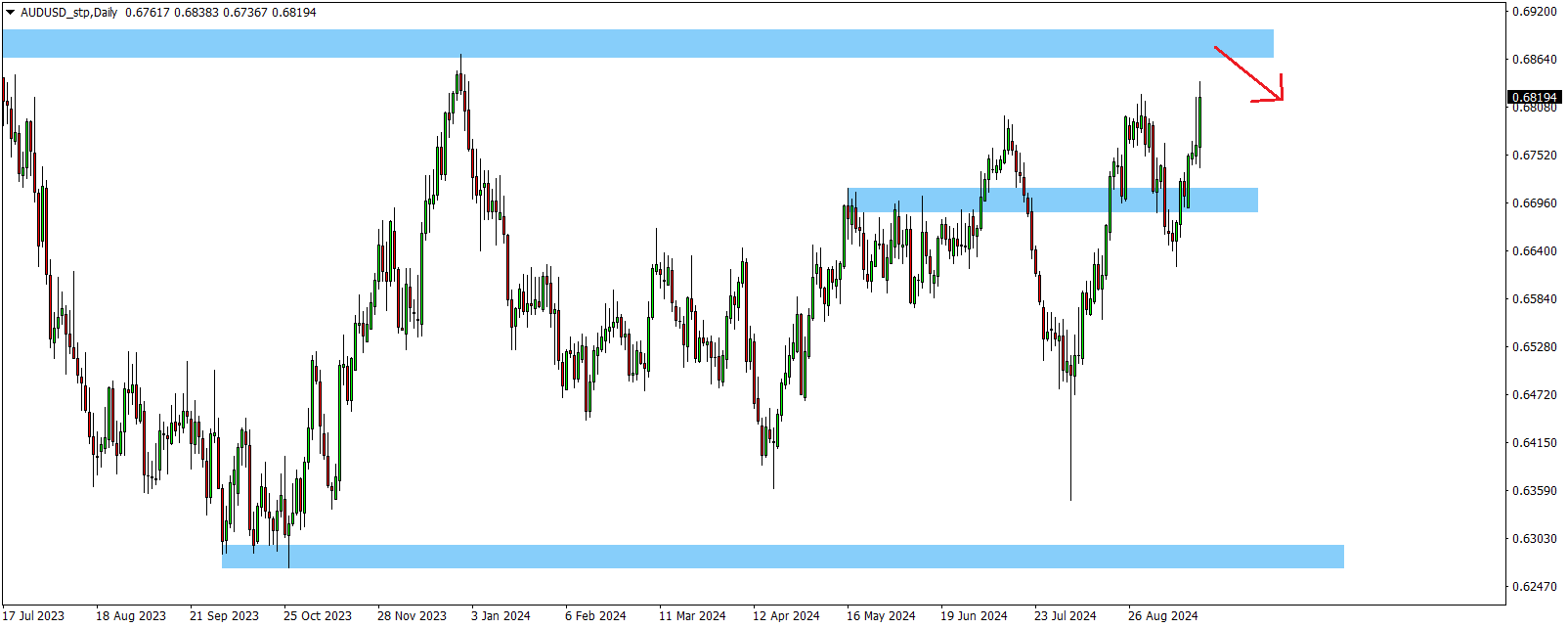
Task: Click the open price value 0.67617
Action: 147,13
